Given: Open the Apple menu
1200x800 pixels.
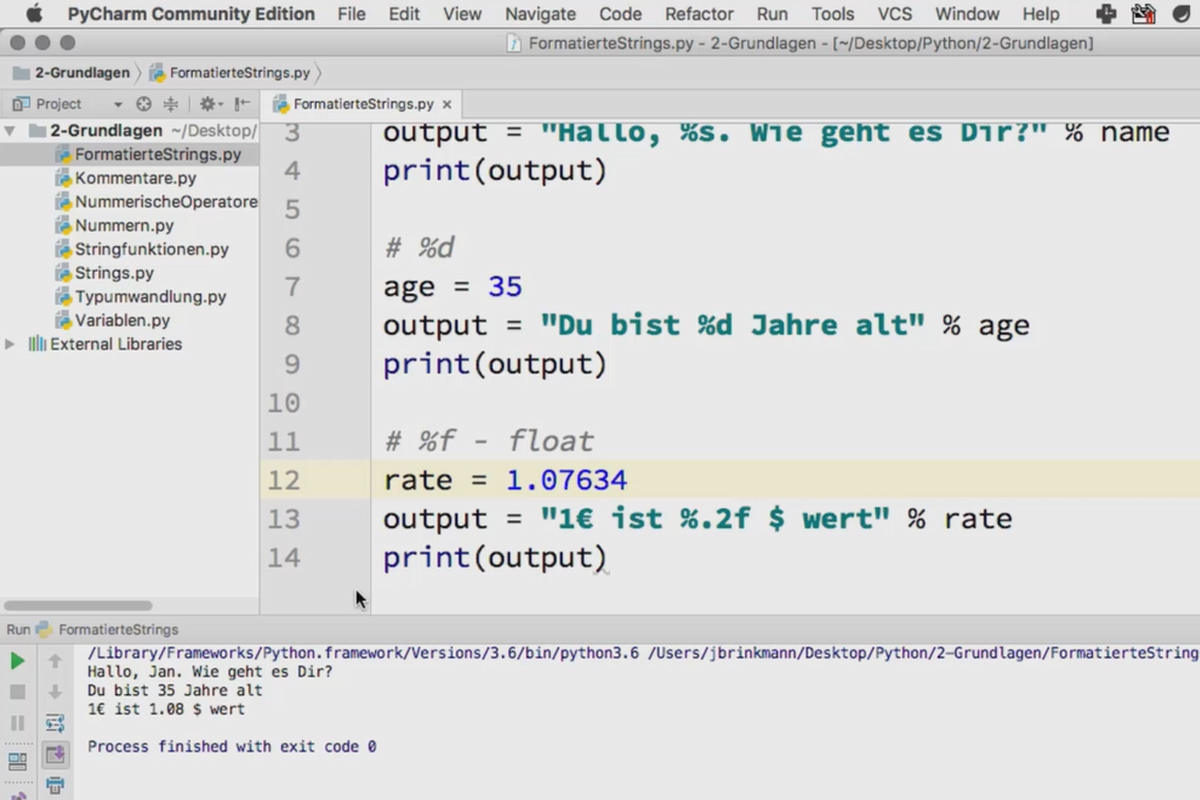Looking at the screenshot, I should coord(35,14).
